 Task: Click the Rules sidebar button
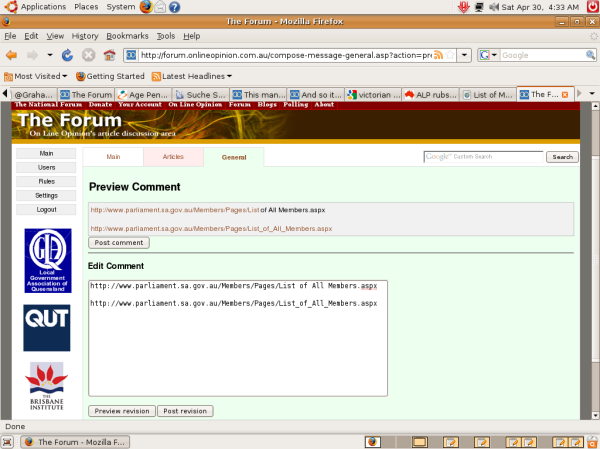[46, 181]
